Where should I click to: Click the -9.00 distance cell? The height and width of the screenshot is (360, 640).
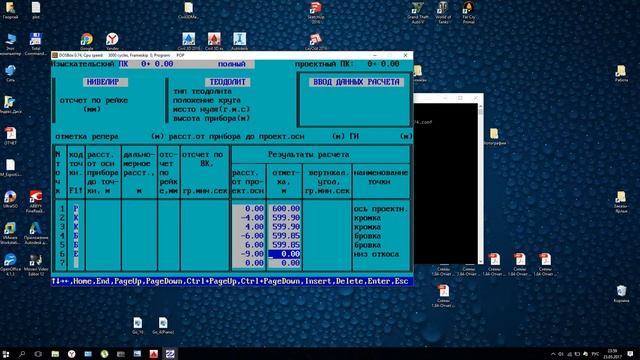click(x=249, y=254)
